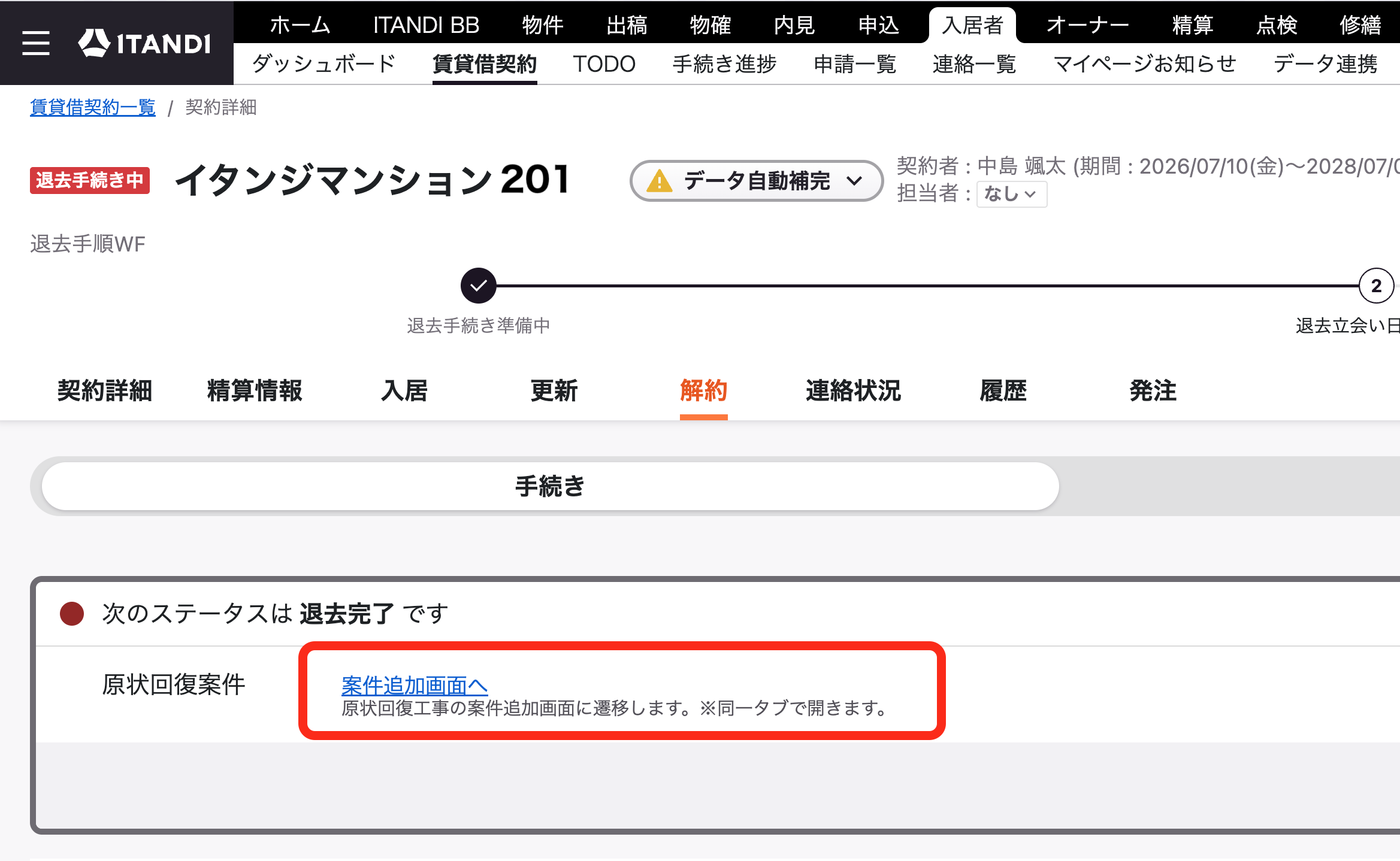Switch to the 精算情報 tab
The width and height of the screenshot is (1400, 861).
255,390
